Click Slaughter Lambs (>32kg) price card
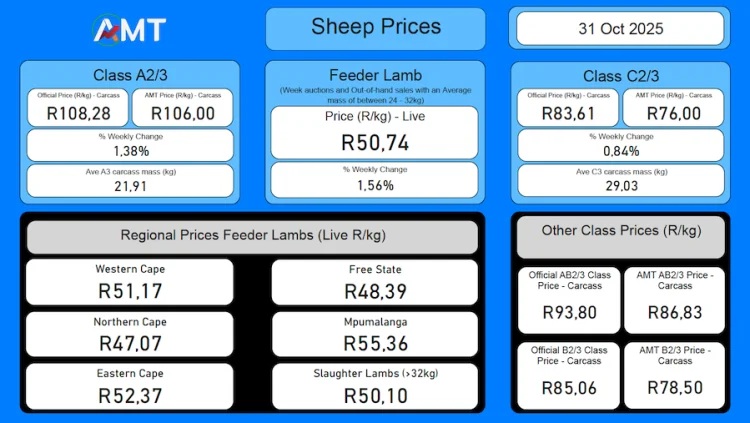 click(375, 387)
